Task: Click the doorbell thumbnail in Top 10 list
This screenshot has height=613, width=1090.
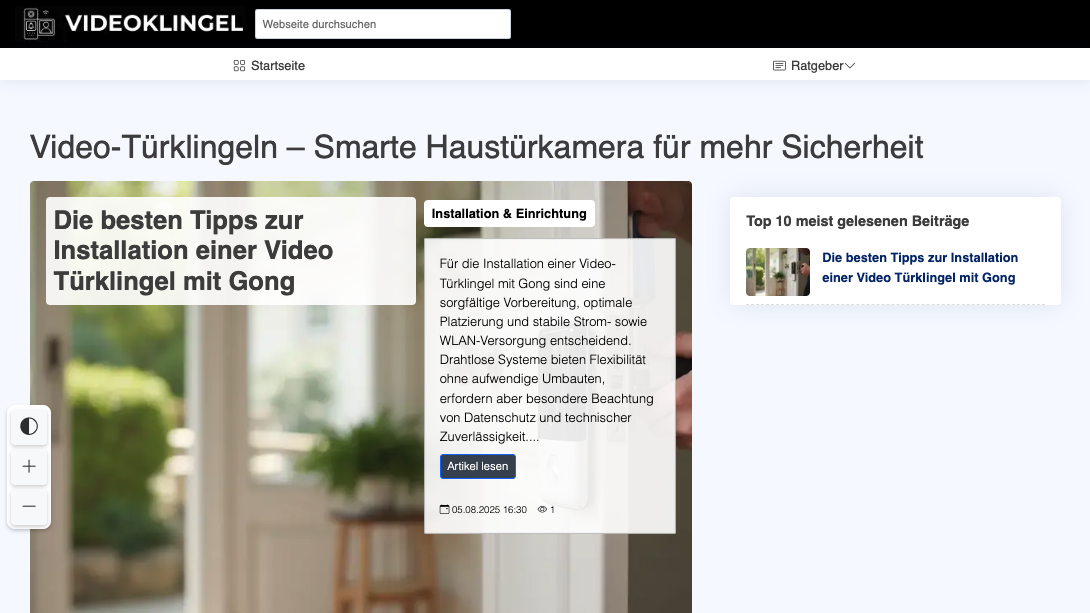Action: [777, 272]
